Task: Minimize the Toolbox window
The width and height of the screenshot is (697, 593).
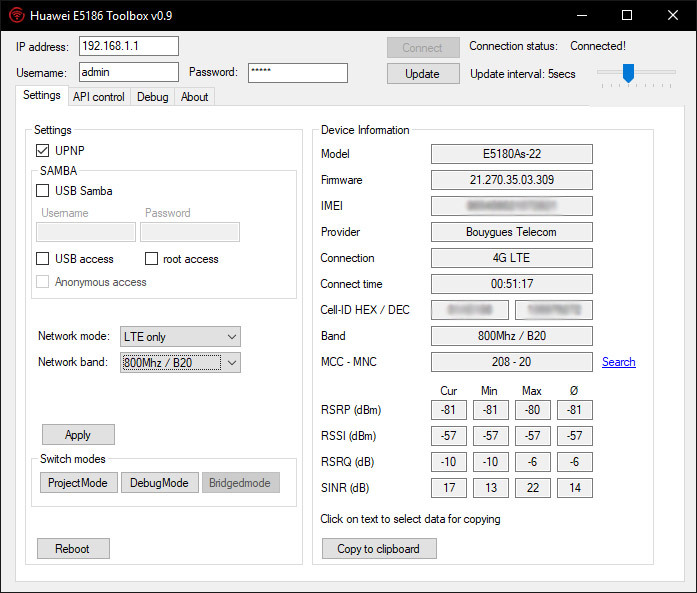Action: click(x=582, y=15)
